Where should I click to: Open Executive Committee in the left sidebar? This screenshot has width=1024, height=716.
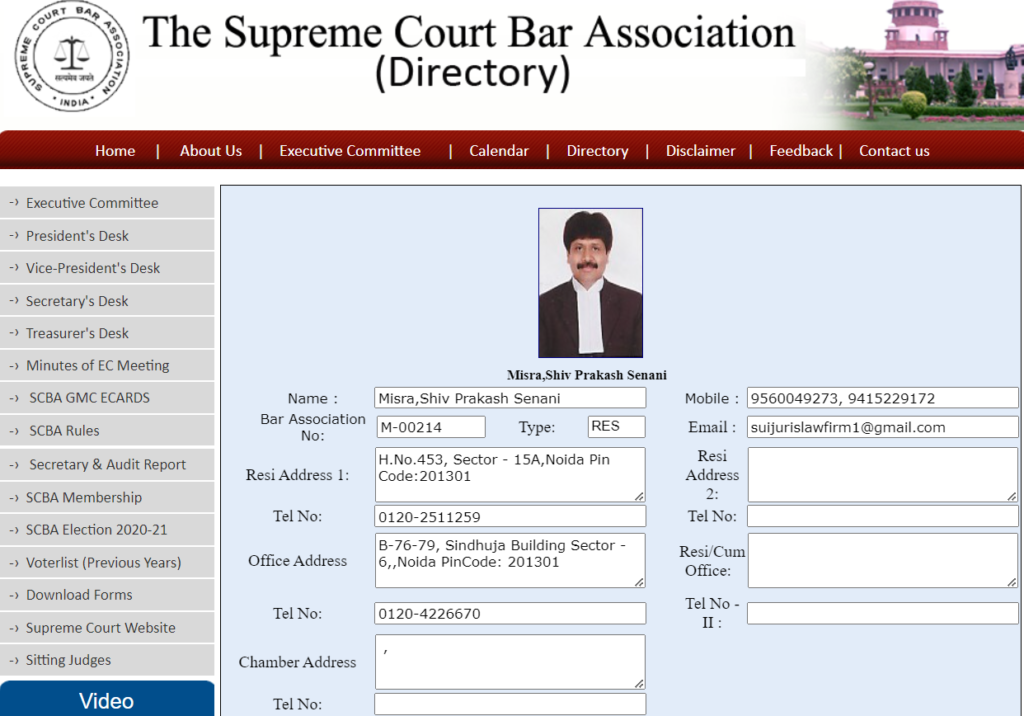[x=107, y=203]
